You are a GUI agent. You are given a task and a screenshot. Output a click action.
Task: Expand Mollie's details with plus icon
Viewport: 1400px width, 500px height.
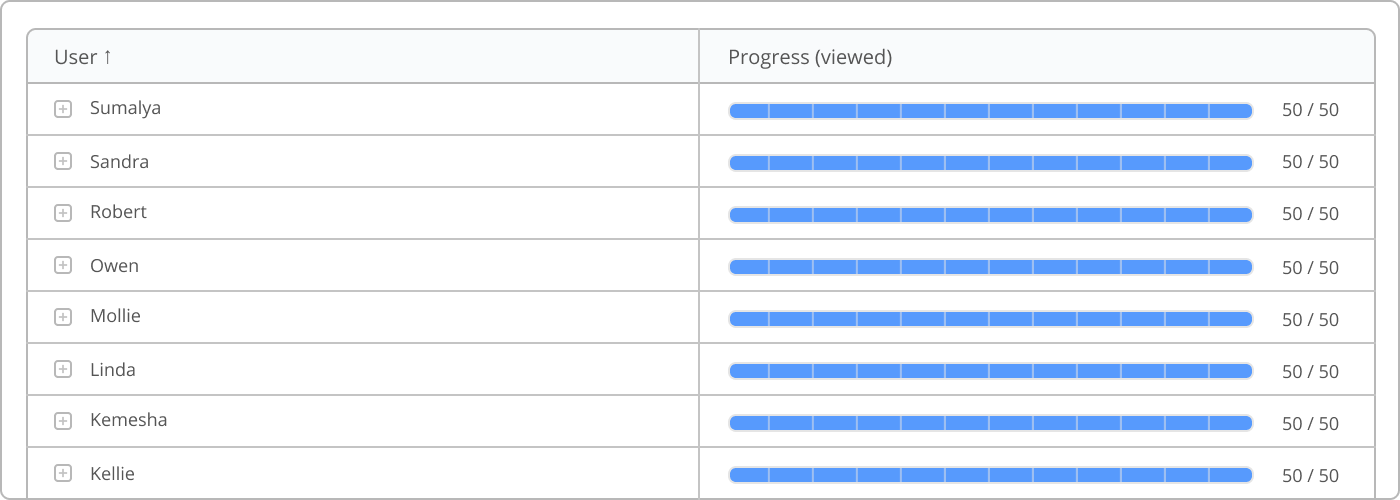pyautogui.click(x=63, y=317)
